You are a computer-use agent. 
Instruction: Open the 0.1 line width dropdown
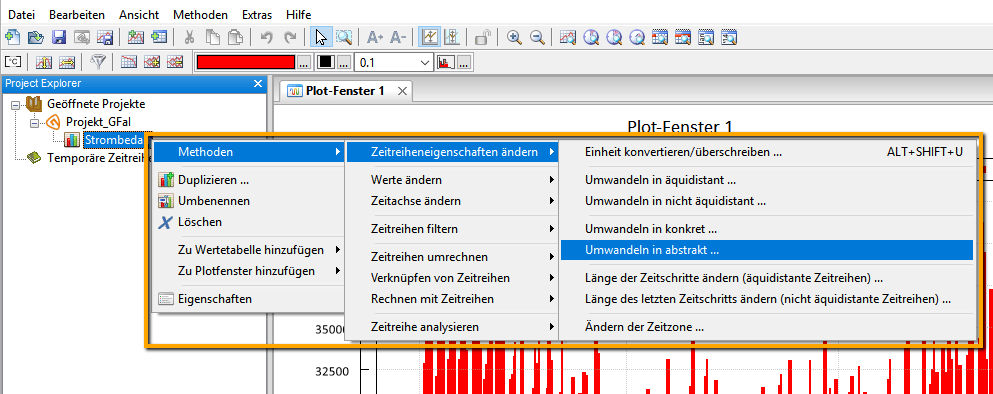424,63
